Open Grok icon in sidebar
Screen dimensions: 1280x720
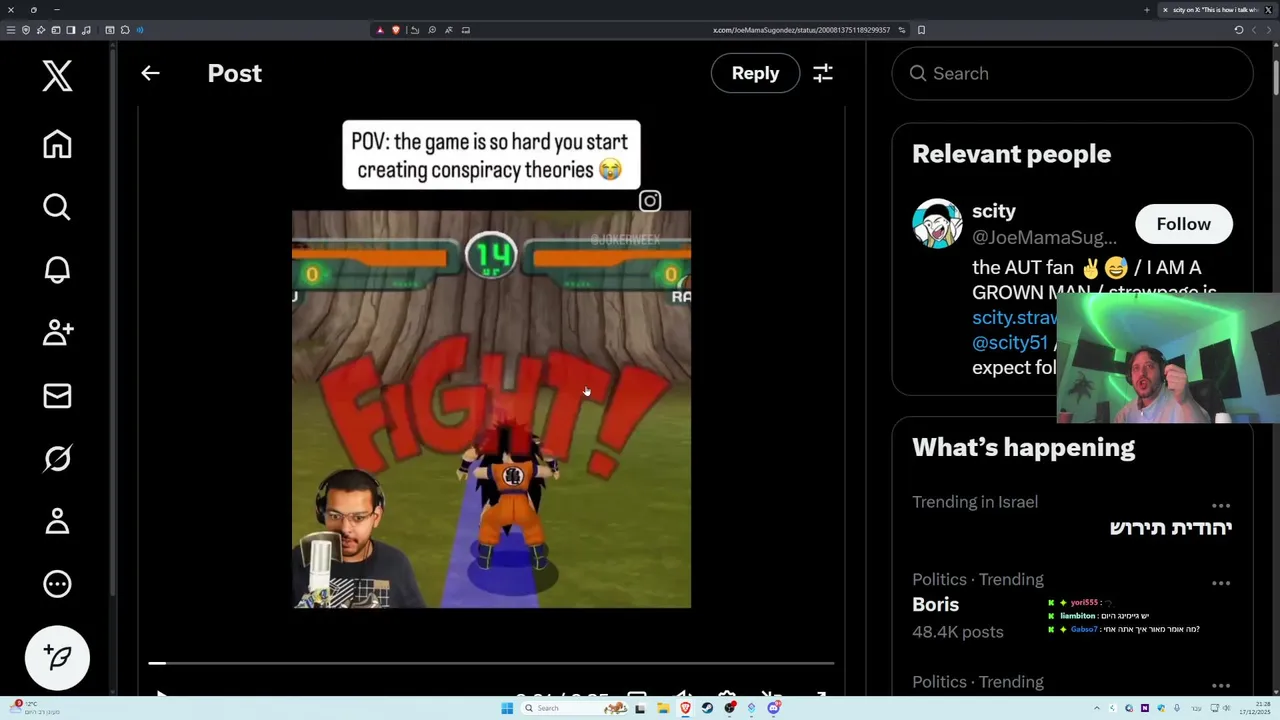tap(57, 459)
